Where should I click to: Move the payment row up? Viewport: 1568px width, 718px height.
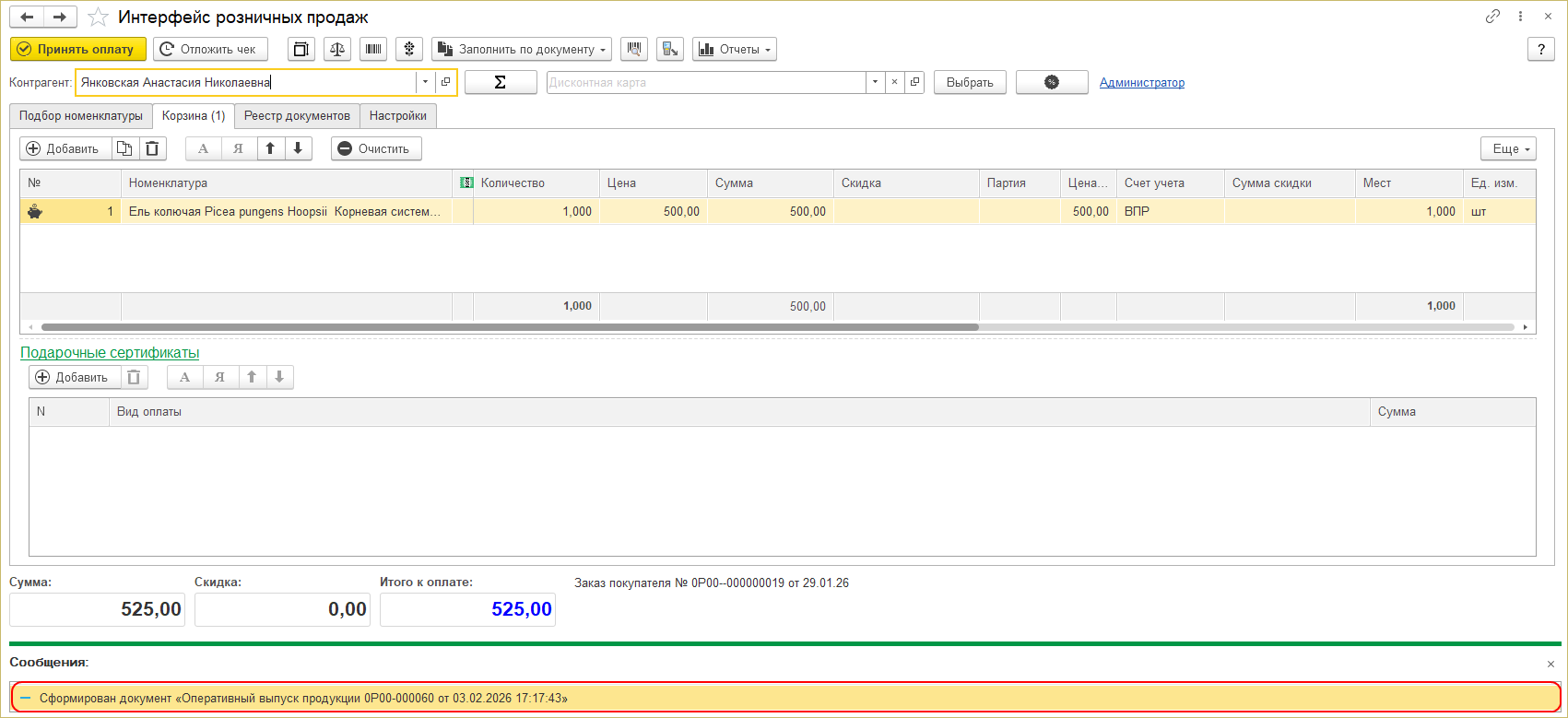click(x=252, y=377)
